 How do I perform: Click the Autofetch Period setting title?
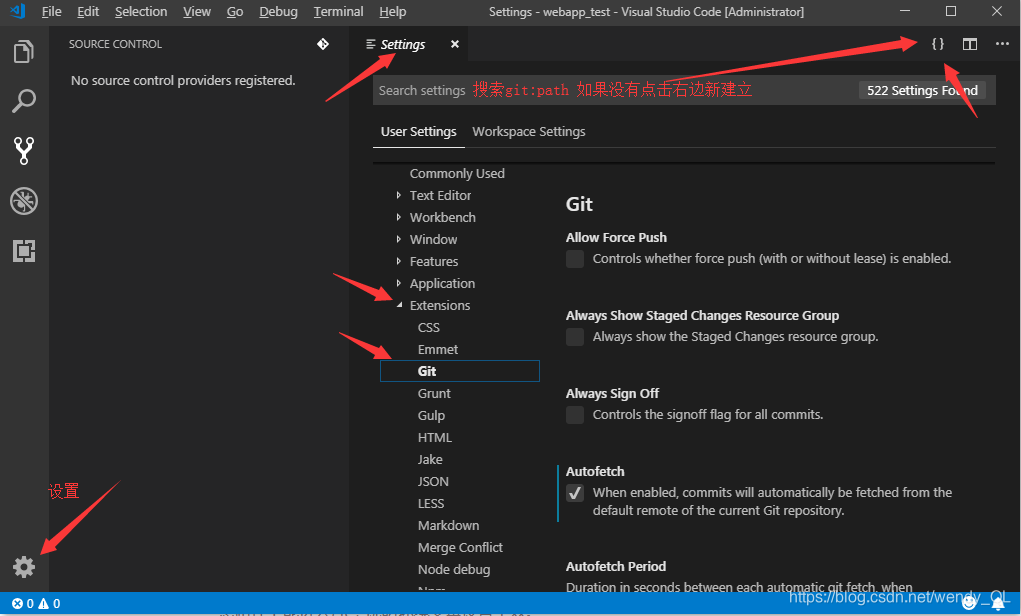[615, 567]
